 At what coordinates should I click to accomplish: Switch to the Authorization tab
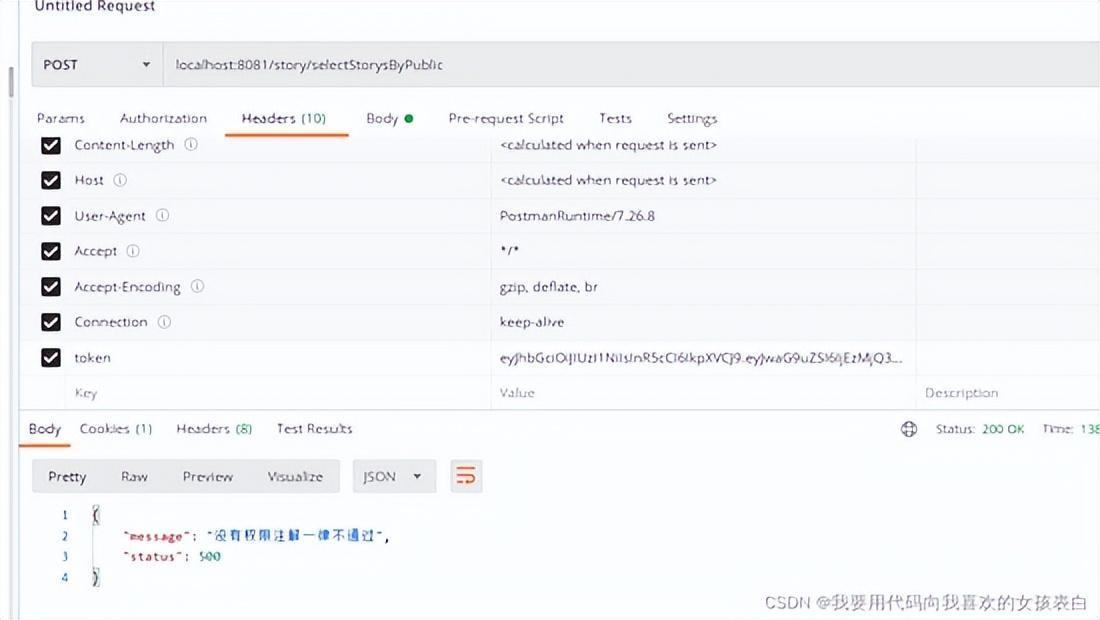coord(163,119)
